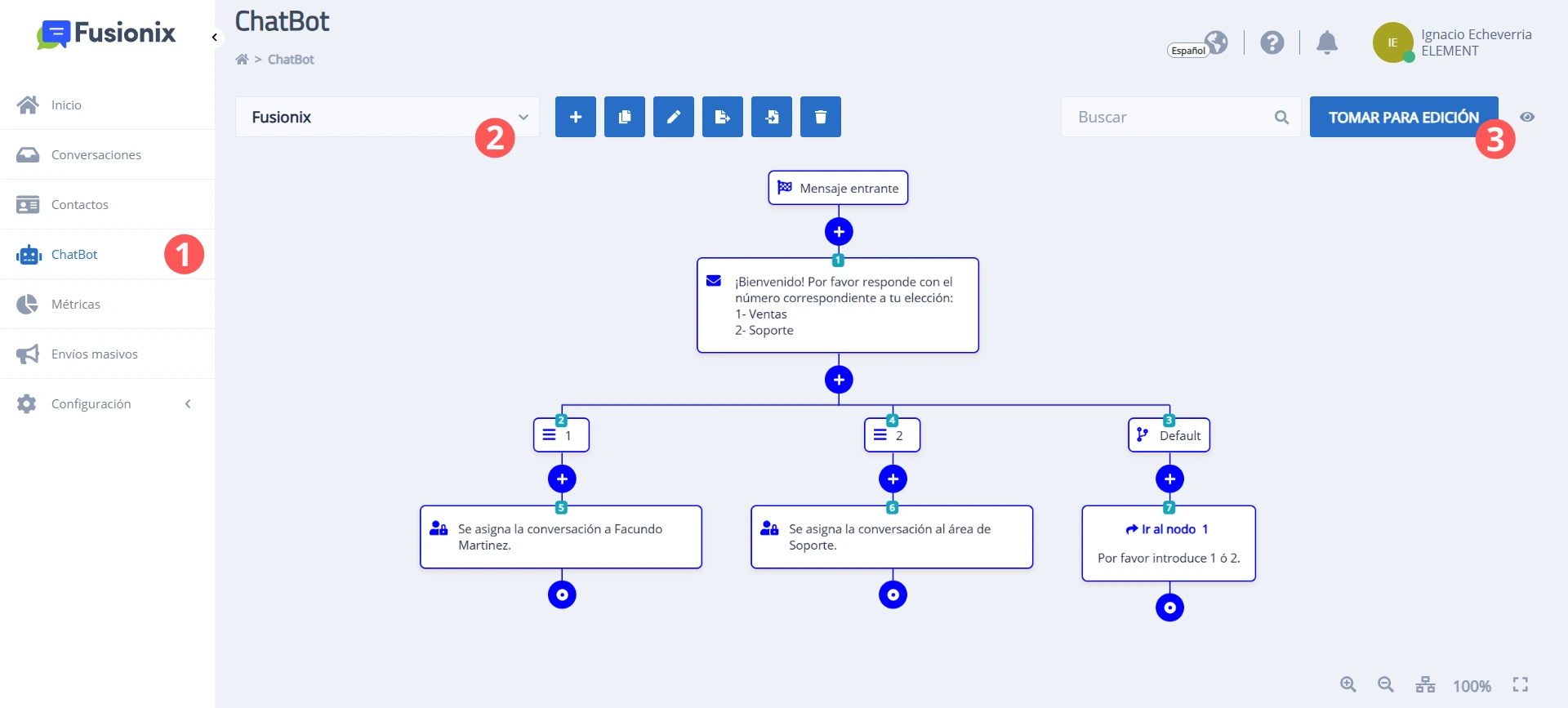
Task: Click the trash delete chatbot icon
Action: (821, 117)
